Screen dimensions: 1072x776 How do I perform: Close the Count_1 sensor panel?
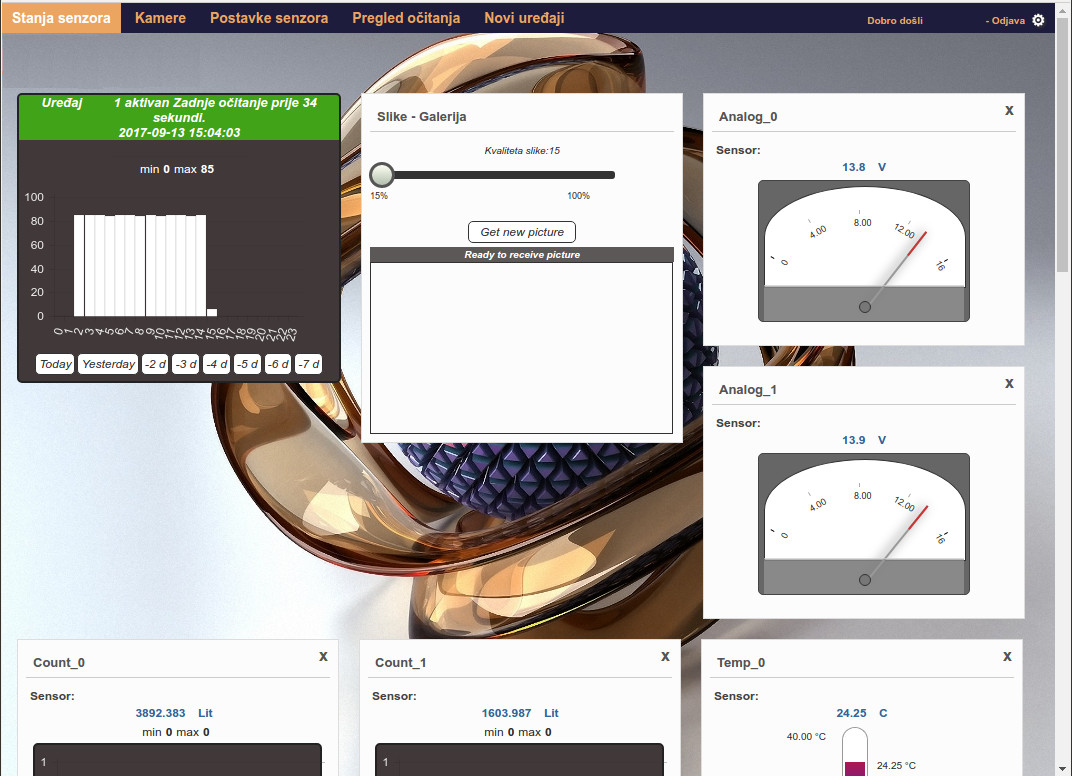click(665, 656)
